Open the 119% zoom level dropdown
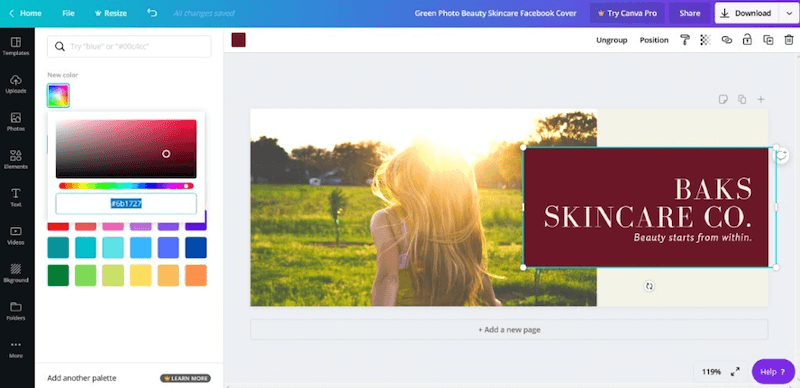The width and height of the screenshot is (800, 388). (x=711, y=372)
